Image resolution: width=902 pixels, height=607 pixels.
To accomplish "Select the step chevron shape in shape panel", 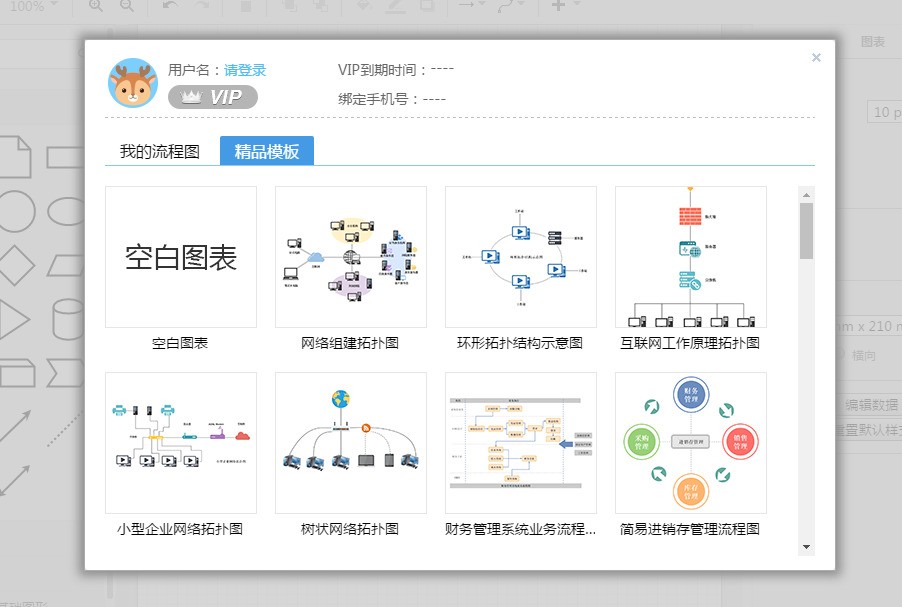I will [x=65, y=373].
